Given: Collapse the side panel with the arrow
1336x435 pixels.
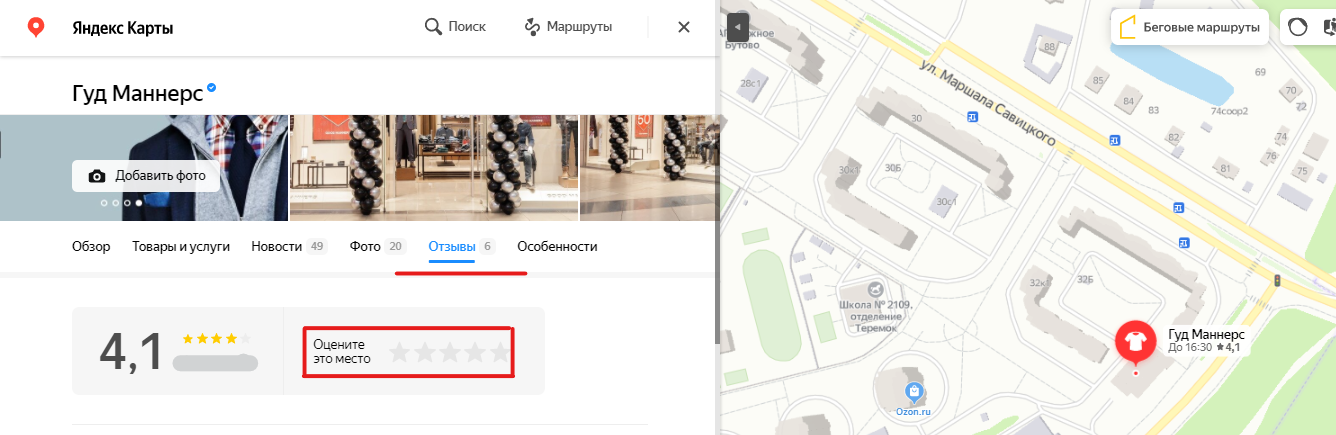Looking at the screenshot, I should point(737,26).
